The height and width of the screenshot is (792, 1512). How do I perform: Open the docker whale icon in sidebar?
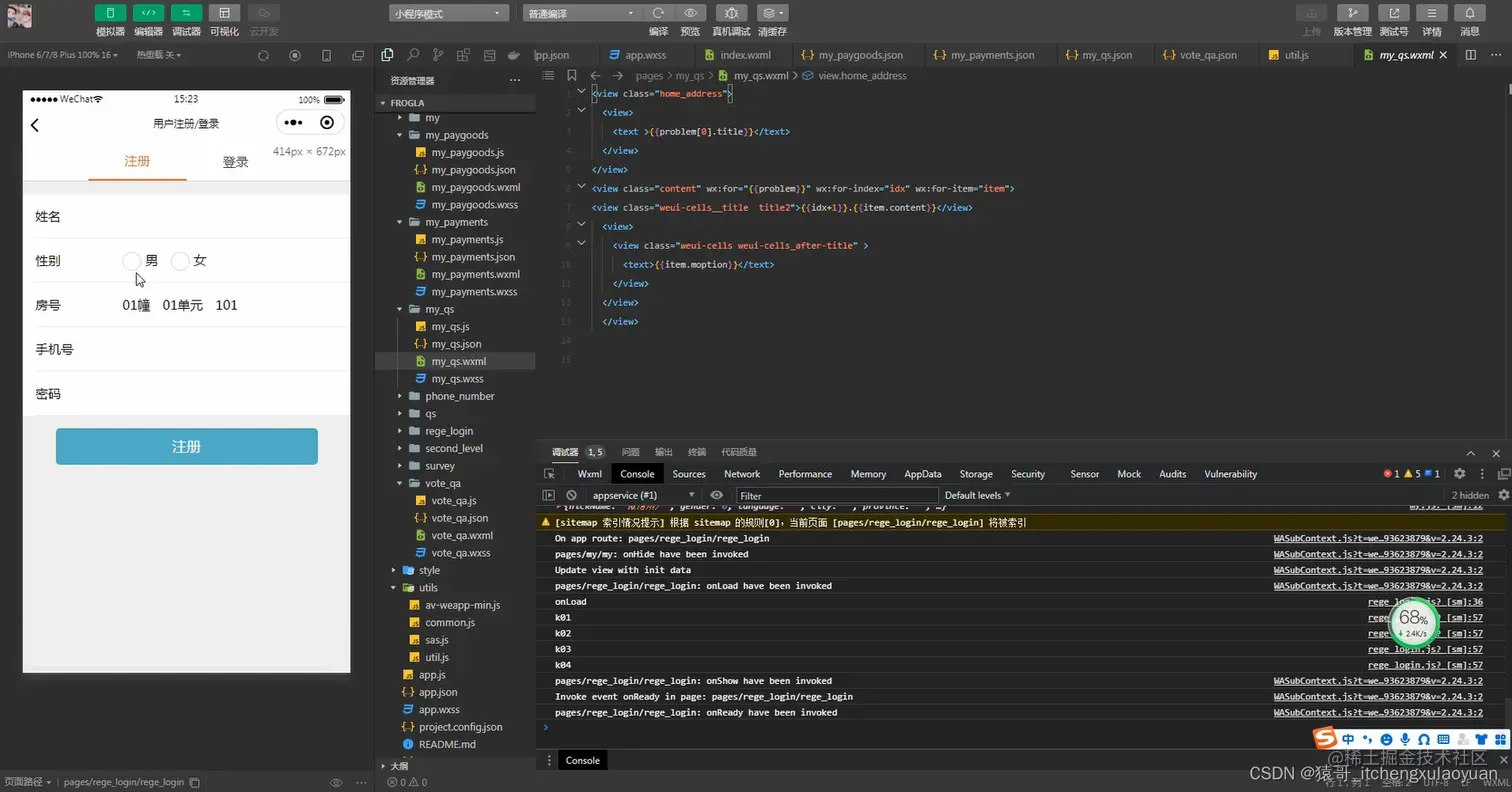click(513, 55)
